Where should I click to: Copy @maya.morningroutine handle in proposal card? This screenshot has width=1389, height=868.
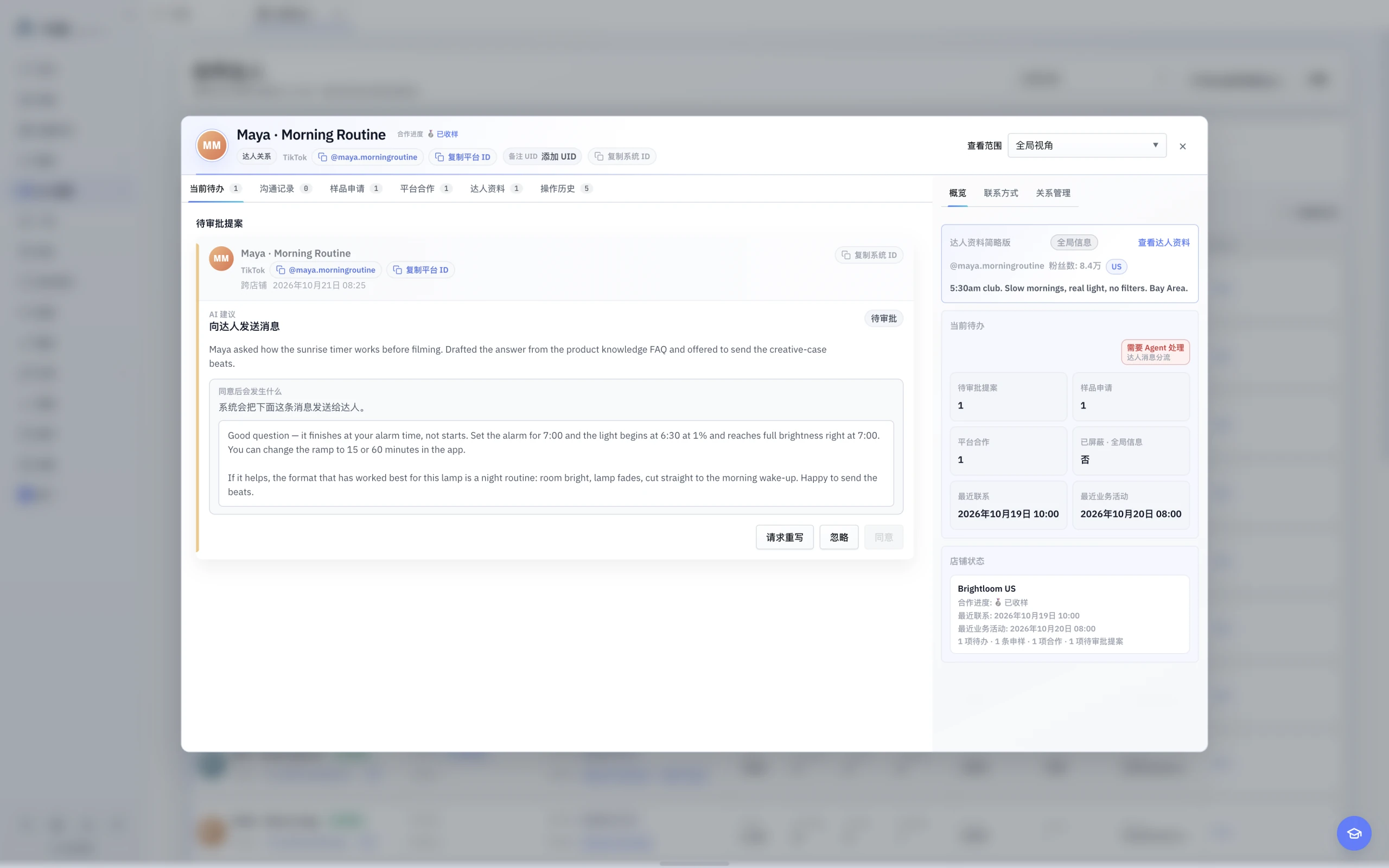click(x=326, y=270)
